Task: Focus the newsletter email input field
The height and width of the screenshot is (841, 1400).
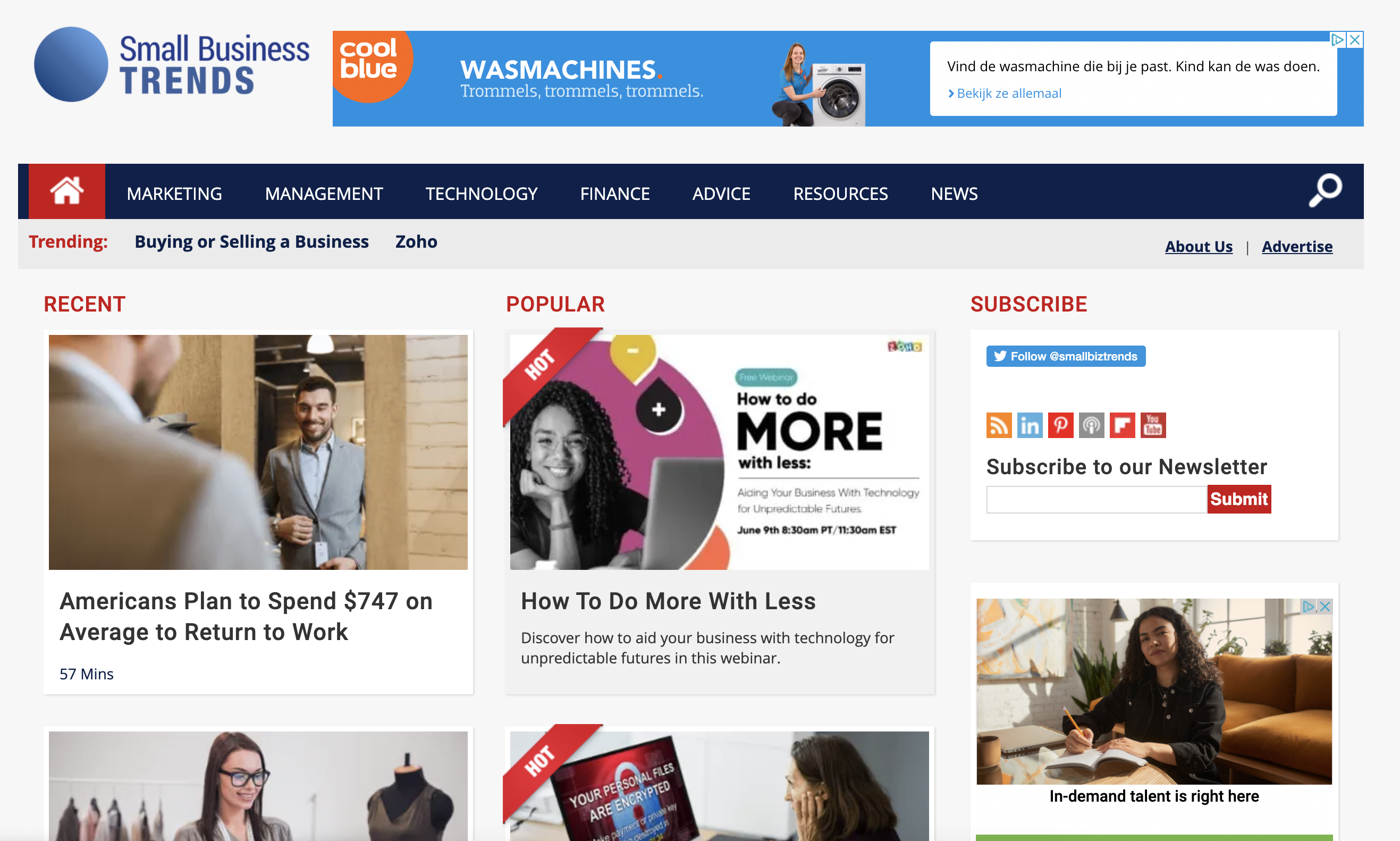Action: pos(1097,500)
